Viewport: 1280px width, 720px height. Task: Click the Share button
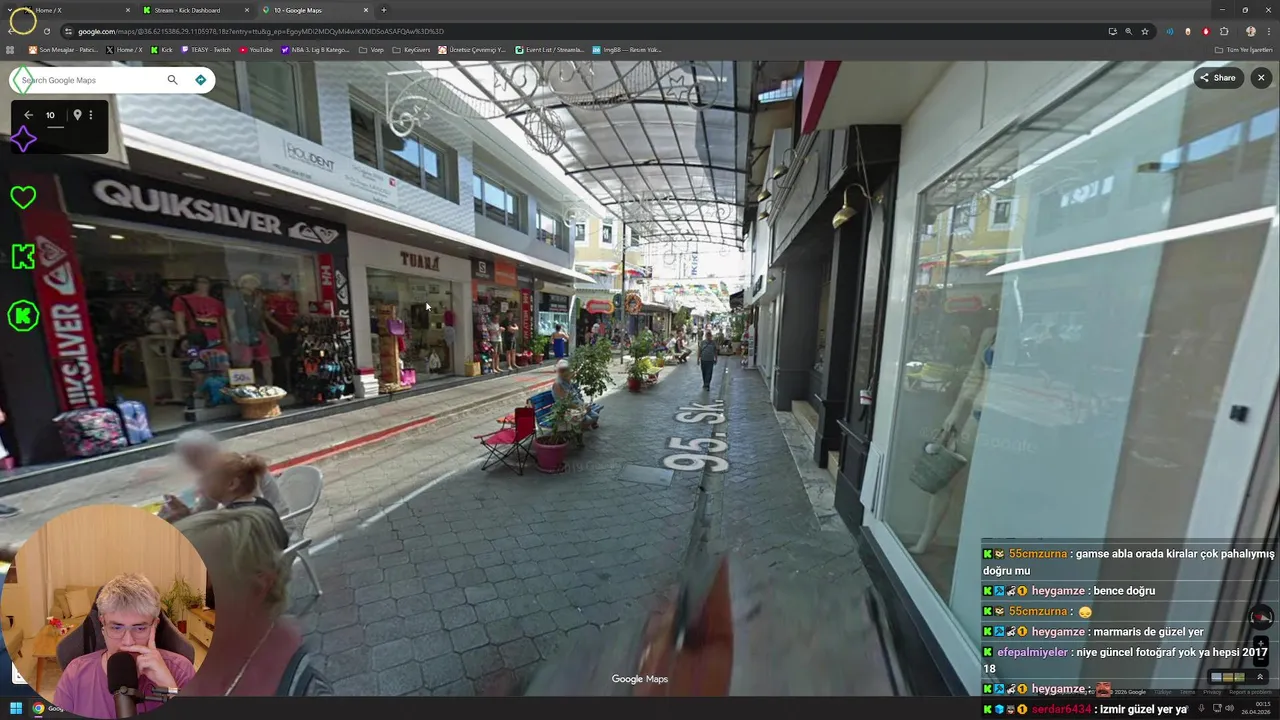coord(1217,78)
